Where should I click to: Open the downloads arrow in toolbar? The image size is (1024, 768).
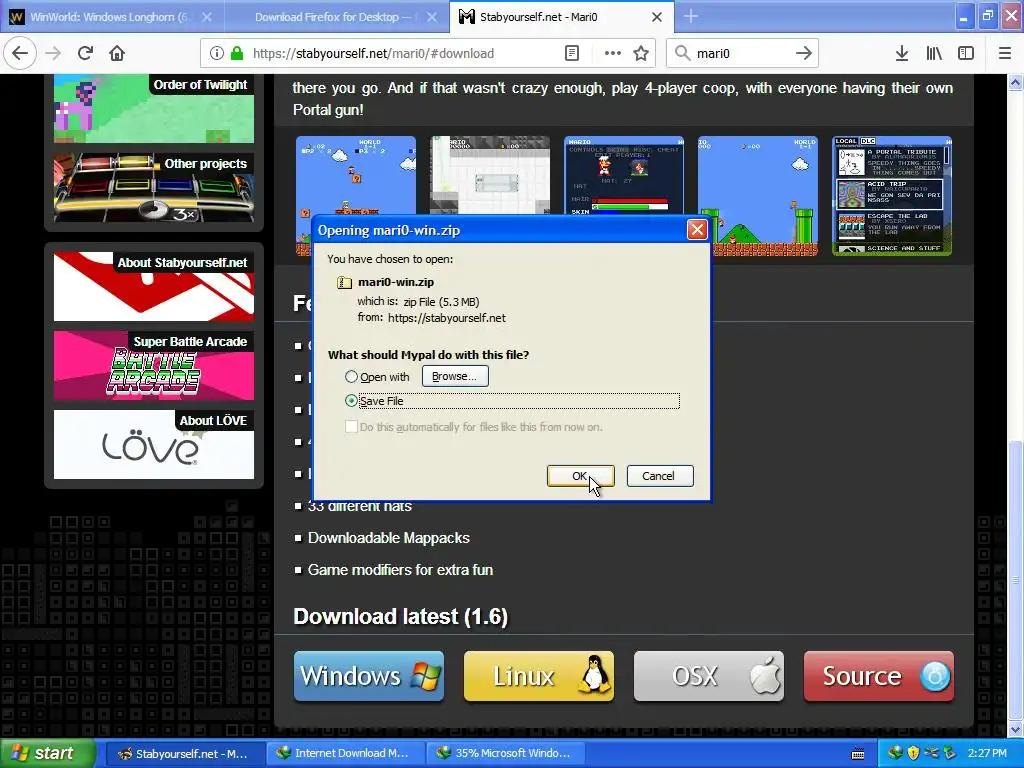(902, 54)
